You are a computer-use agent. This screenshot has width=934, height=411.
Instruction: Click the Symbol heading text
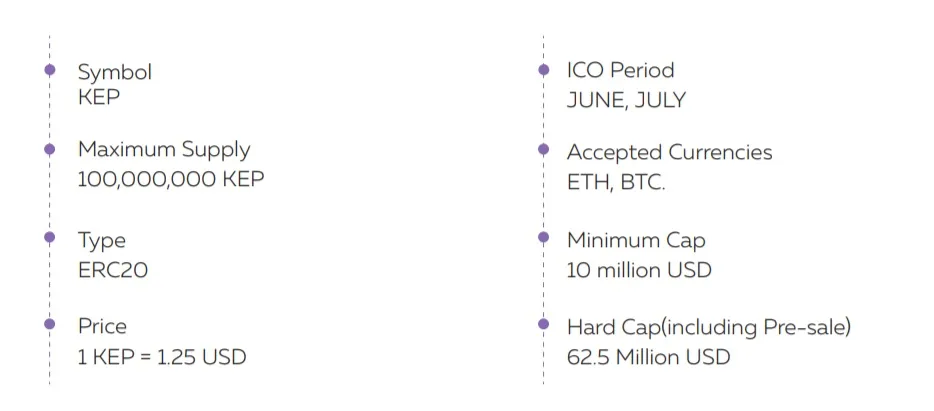[115, 73]
